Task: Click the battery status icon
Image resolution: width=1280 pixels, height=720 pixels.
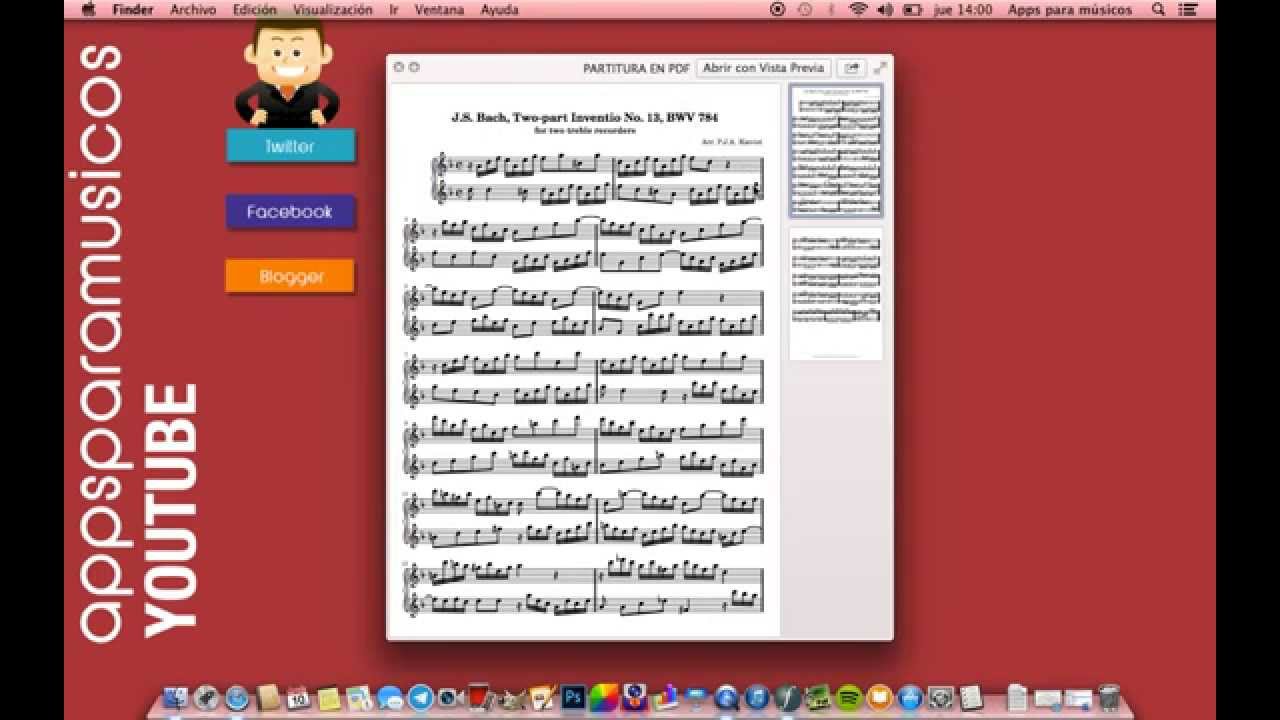Action: [912, 9]
